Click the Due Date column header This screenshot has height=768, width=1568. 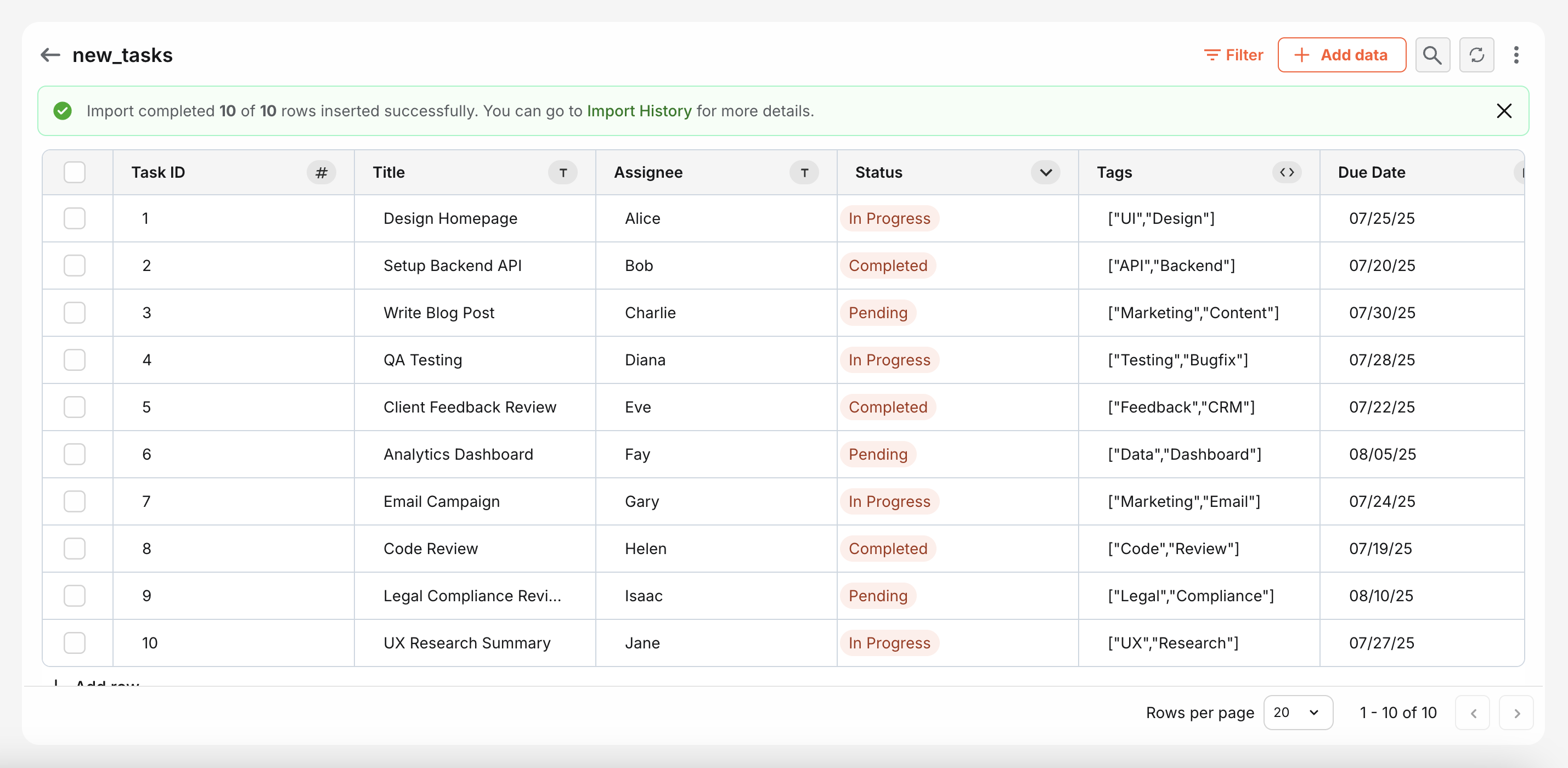[1422, 172]
